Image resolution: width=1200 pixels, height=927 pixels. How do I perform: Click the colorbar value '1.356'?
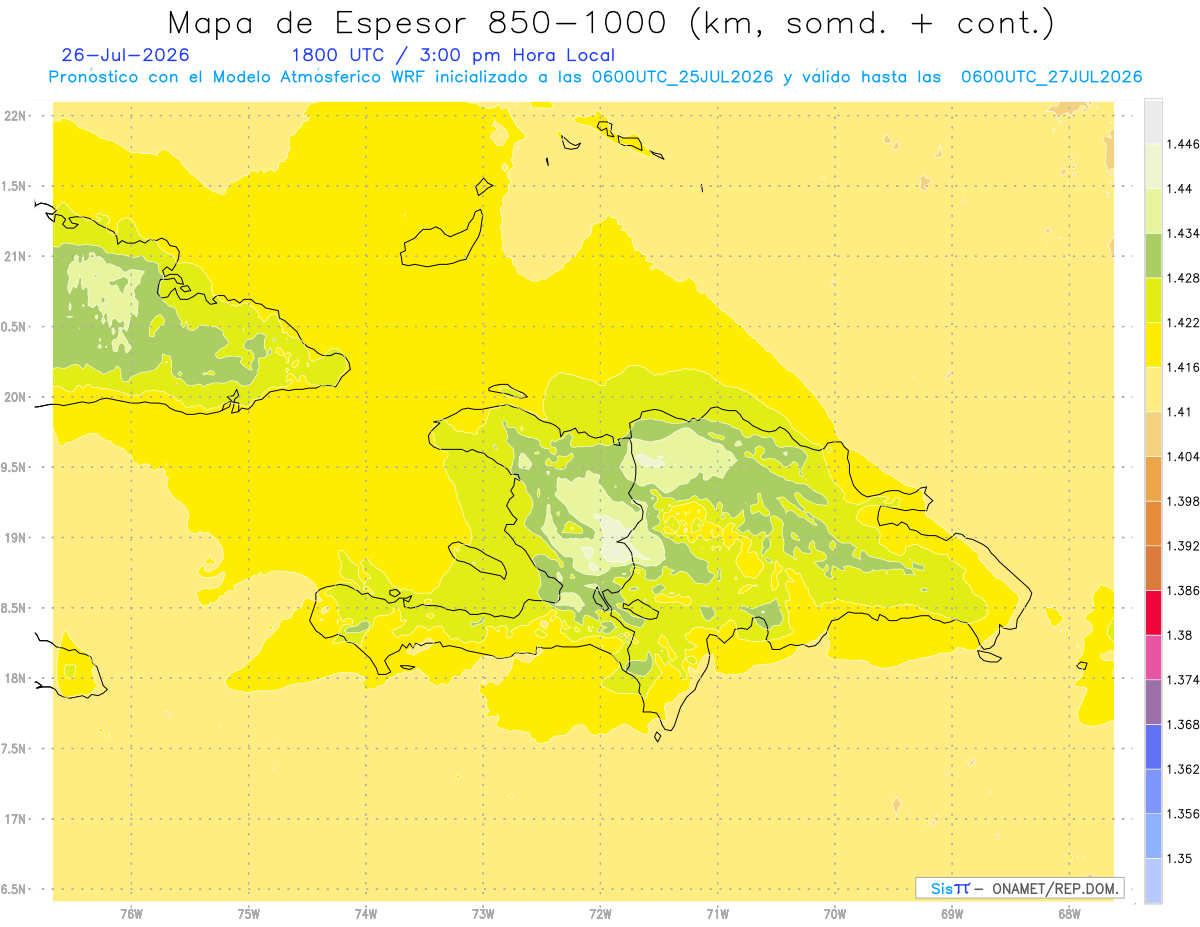coord(1183,814)
